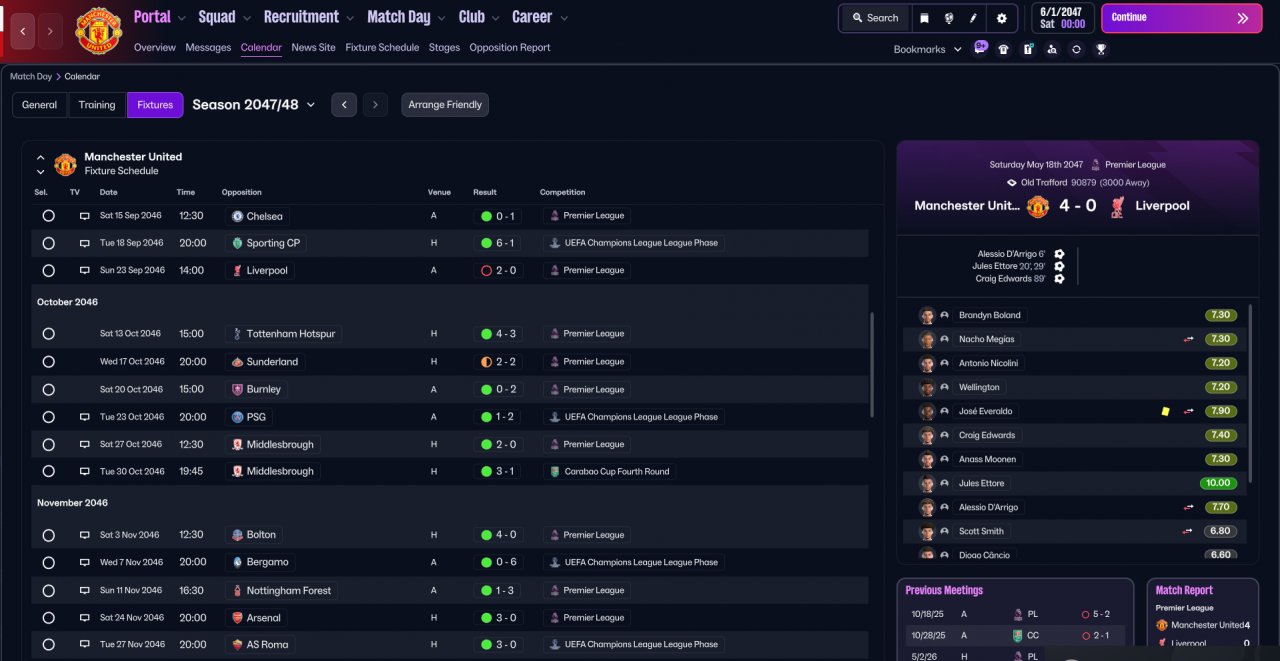Open the News Site submenu item
This screenshot has height=661, width=1280.
313,47
